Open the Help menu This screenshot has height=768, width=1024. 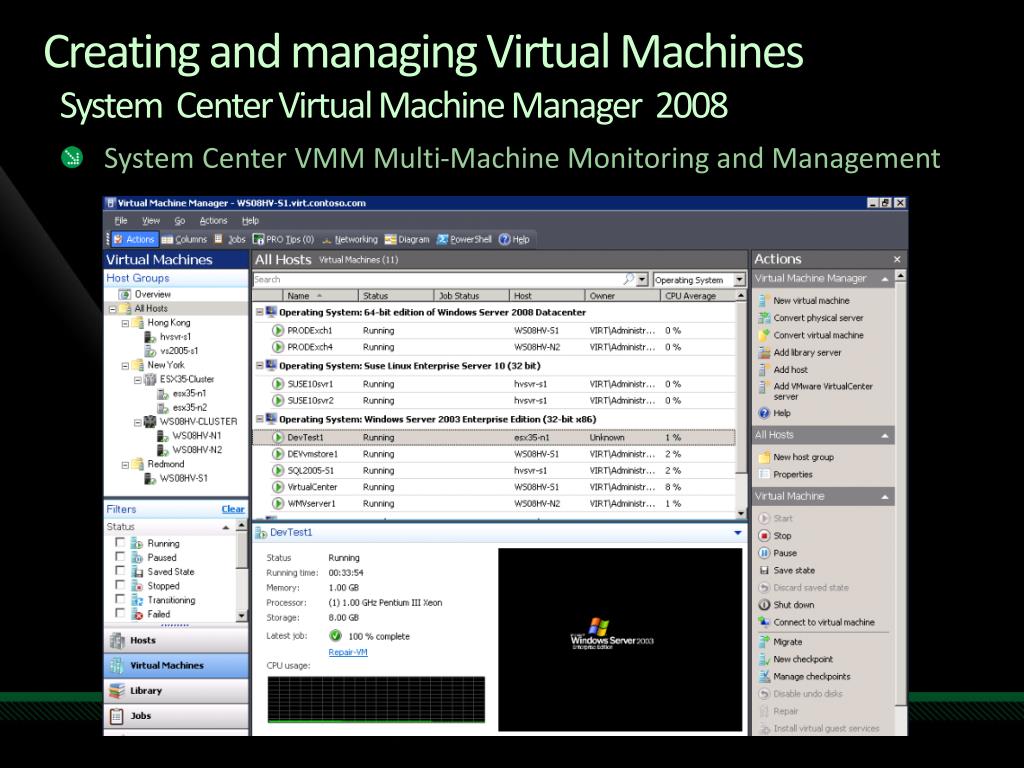click(250, 221)
